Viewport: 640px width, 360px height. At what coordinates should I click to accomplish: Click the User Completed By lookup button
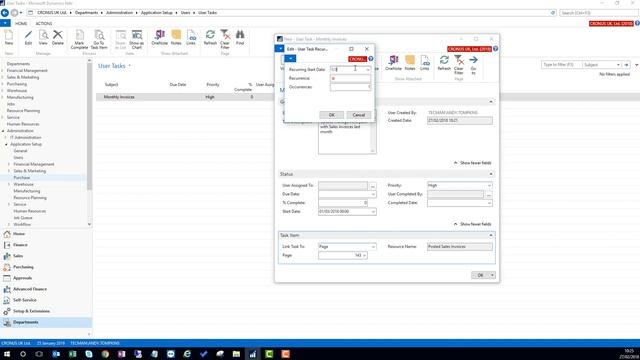point(489,194)
